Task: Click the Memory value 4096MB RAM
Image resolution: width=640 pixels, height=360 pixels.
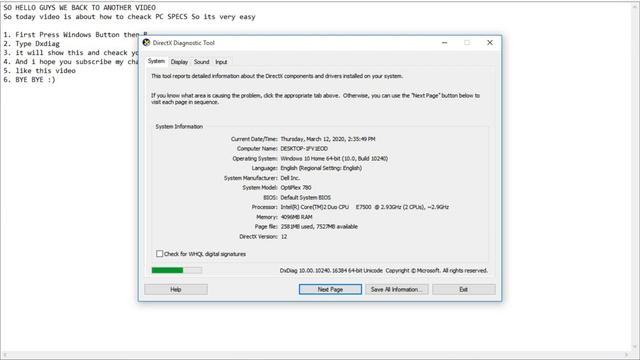Action: point(296,217)
